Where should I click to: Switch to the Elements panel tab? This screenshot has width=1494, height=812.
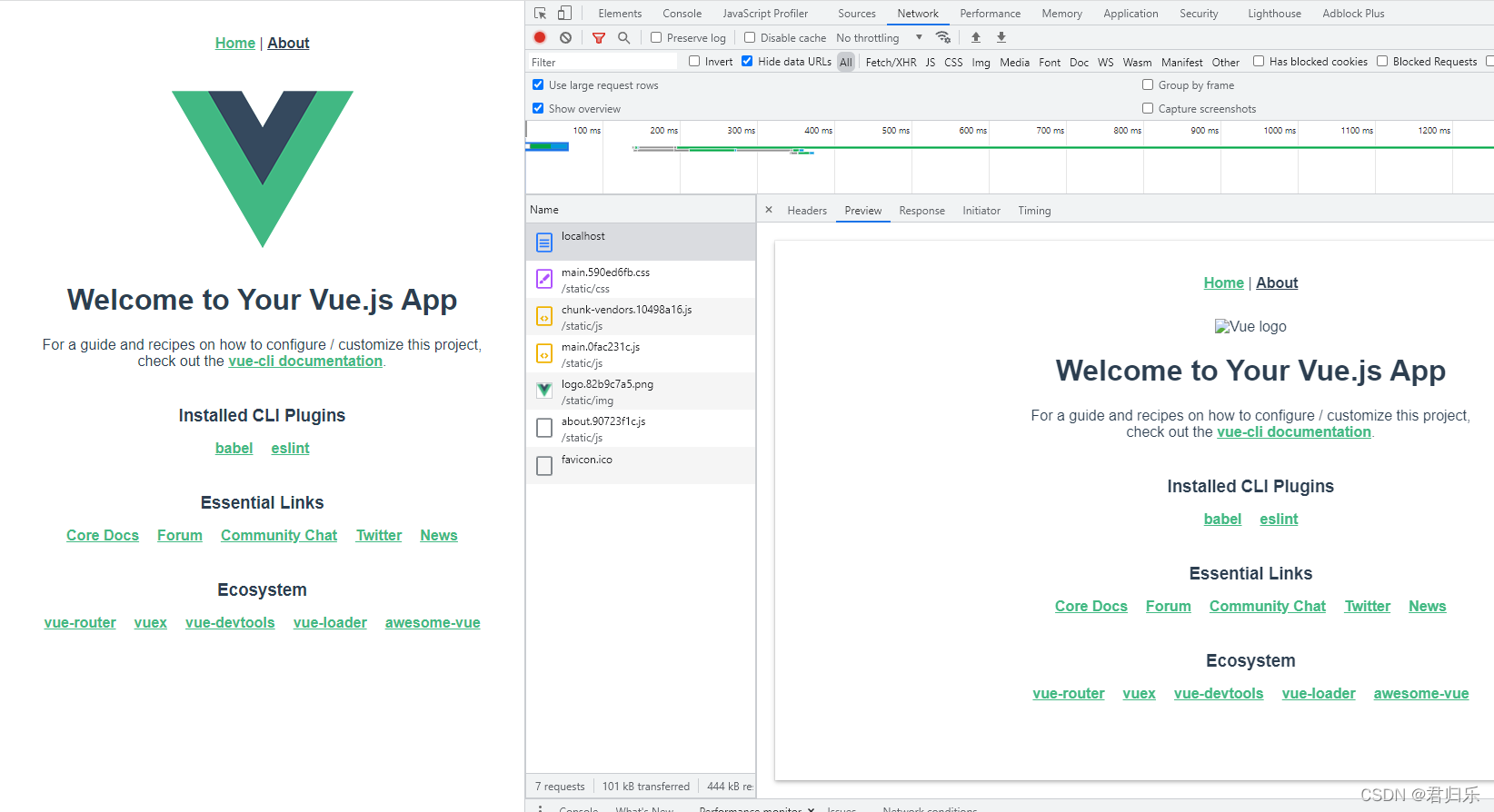tap(620, 14)
